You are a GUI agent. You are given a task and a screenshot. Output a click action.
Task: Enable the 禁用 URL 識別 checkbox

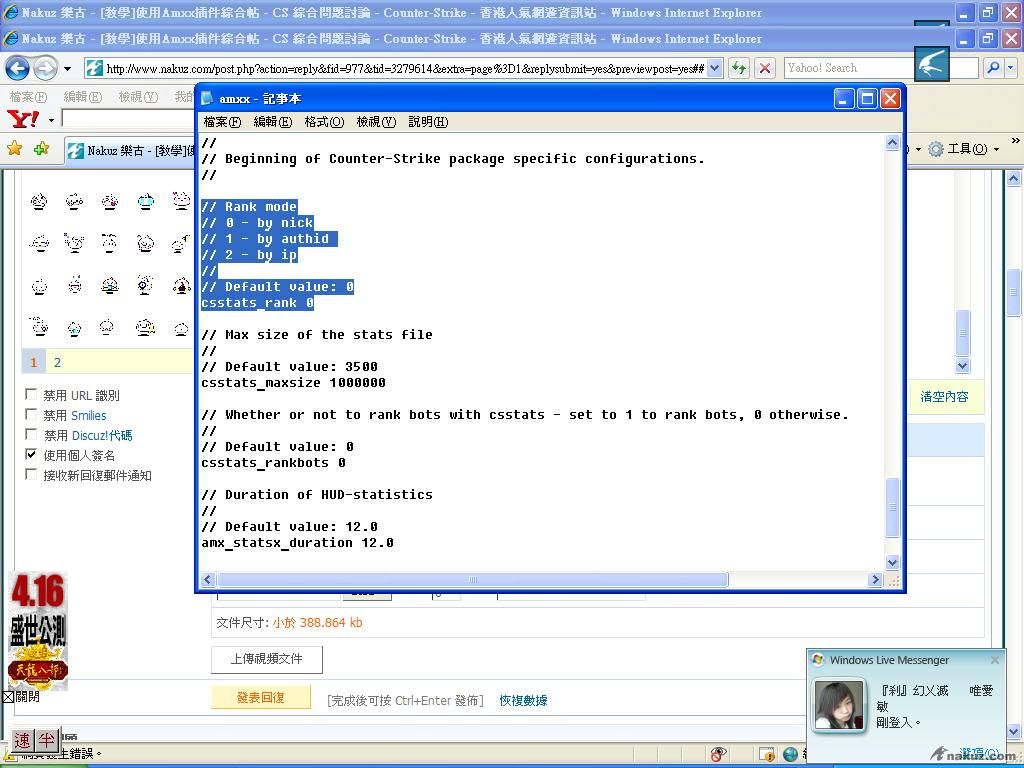click(x=31, y=395)
